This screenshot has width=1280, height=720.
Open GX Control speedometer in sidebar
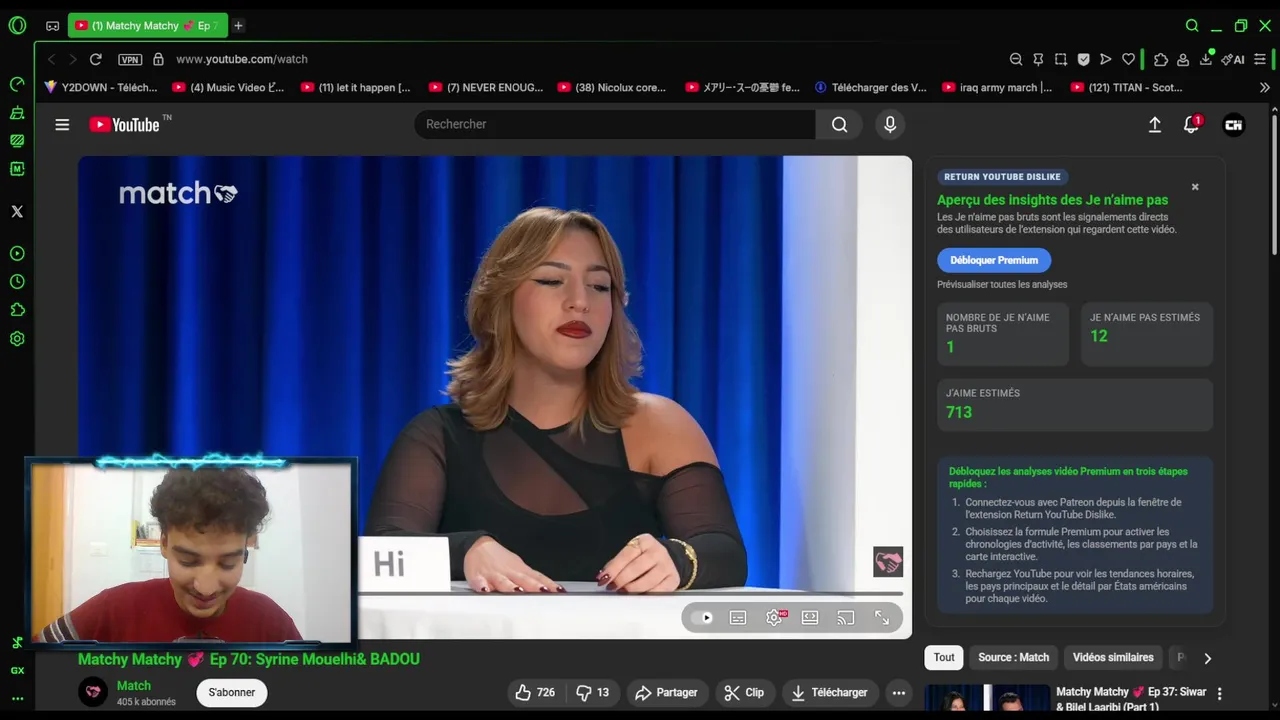[17, 84]
